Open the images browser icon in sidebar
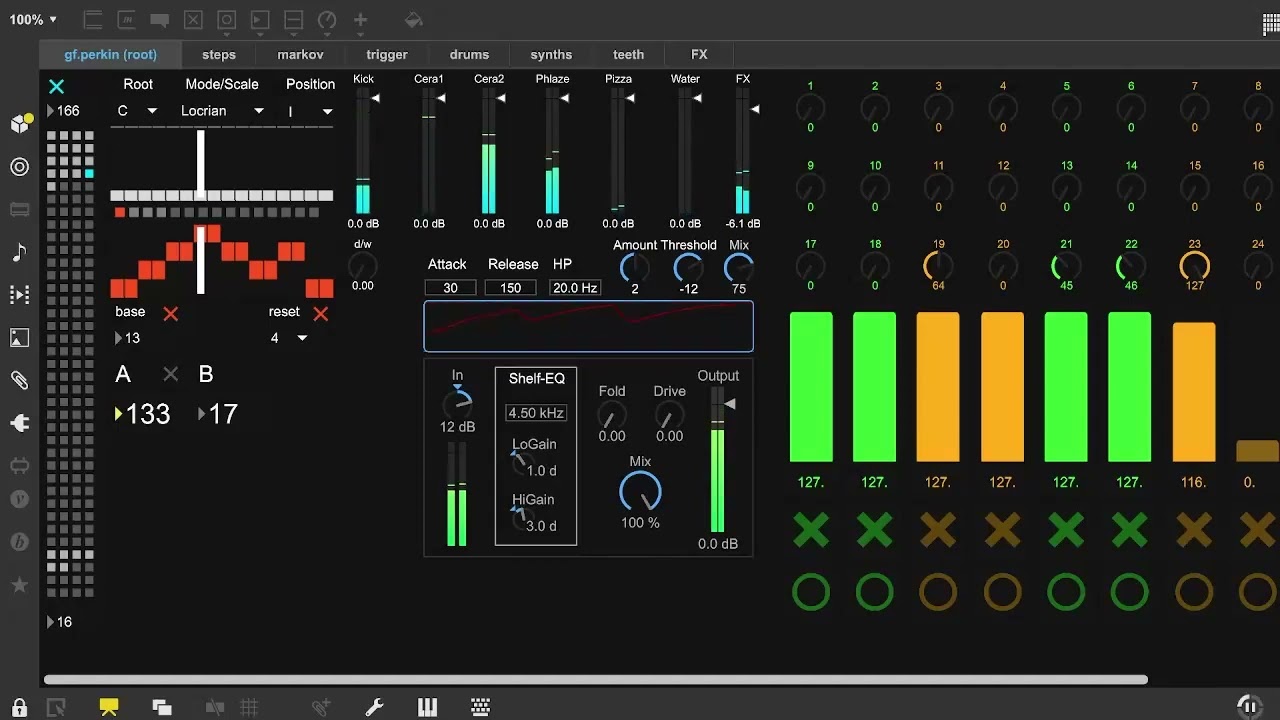Image resolution: width=1280 pixels, height=720 pixels. [19, 337]
